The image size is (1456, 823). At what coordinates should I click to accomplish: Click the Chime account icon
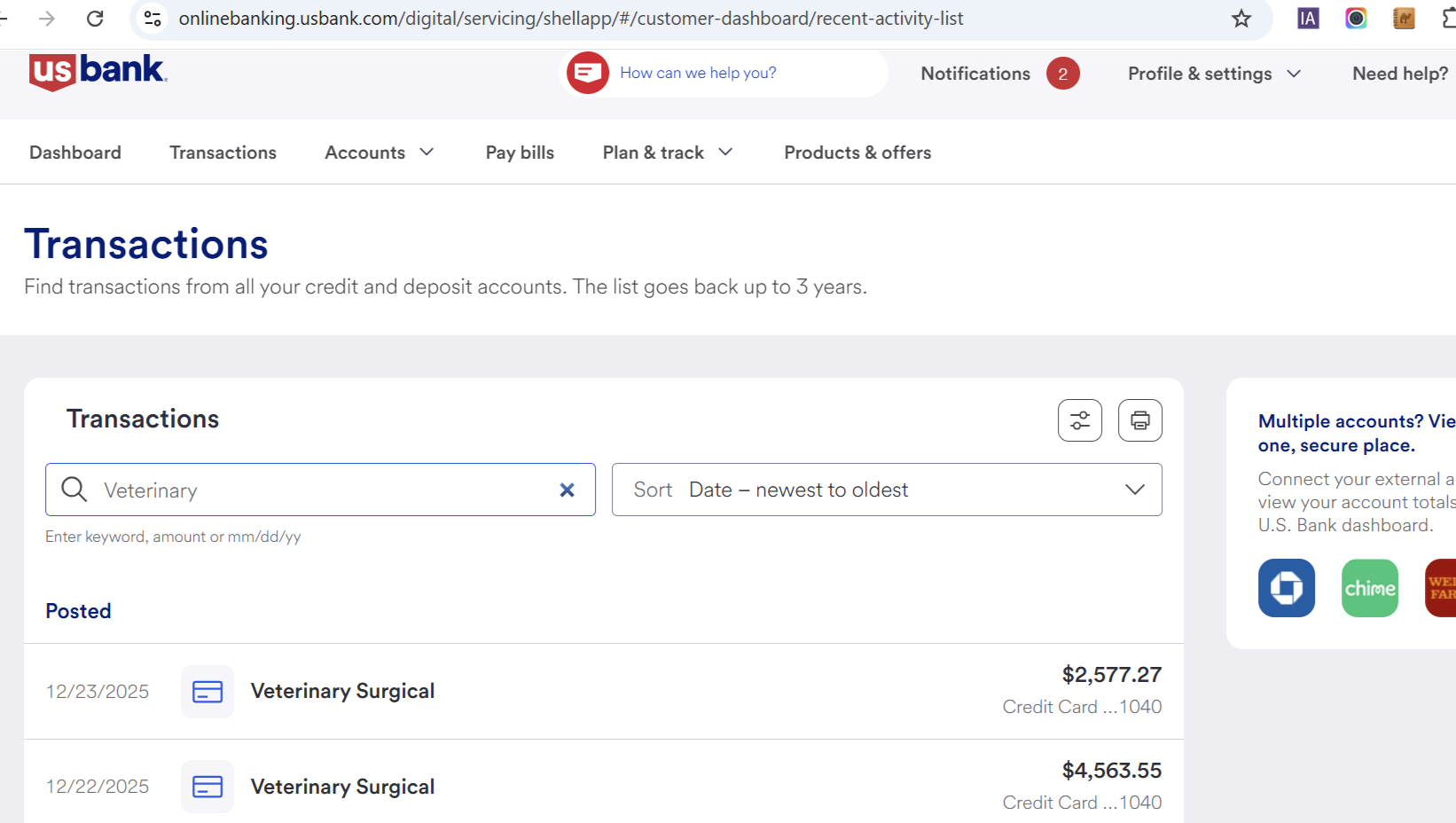[x=1369, y=588]
